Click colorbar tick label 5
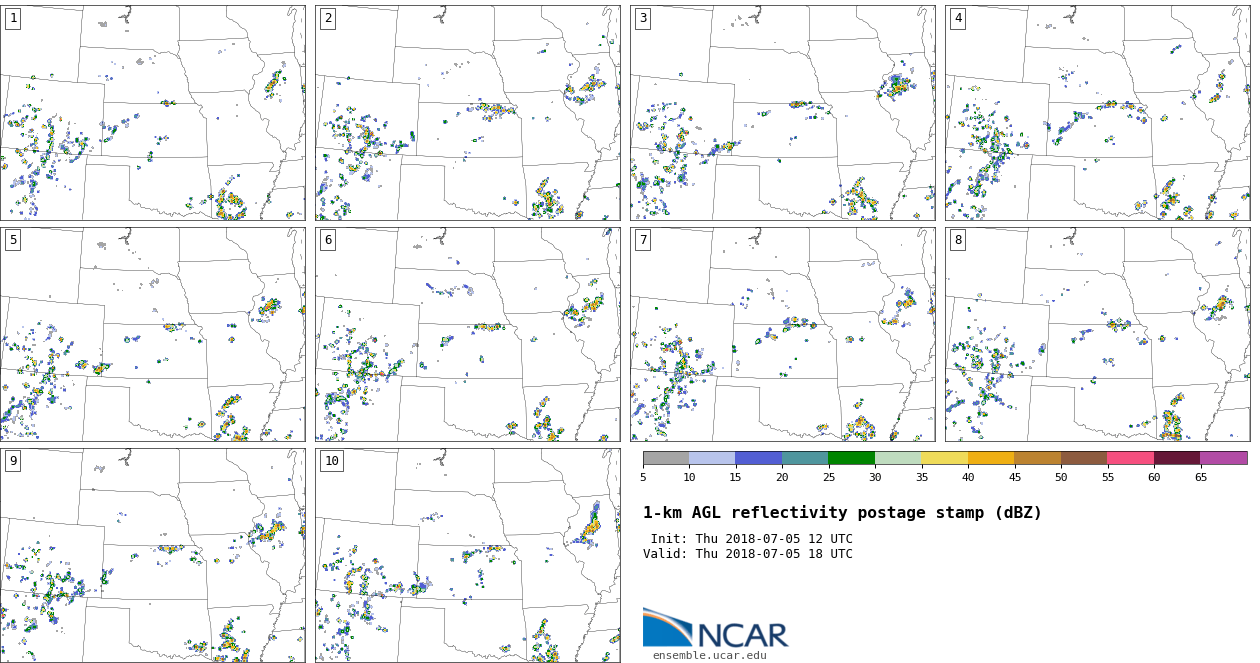This screenshot has width=1260, height=663. pos(643,478)
